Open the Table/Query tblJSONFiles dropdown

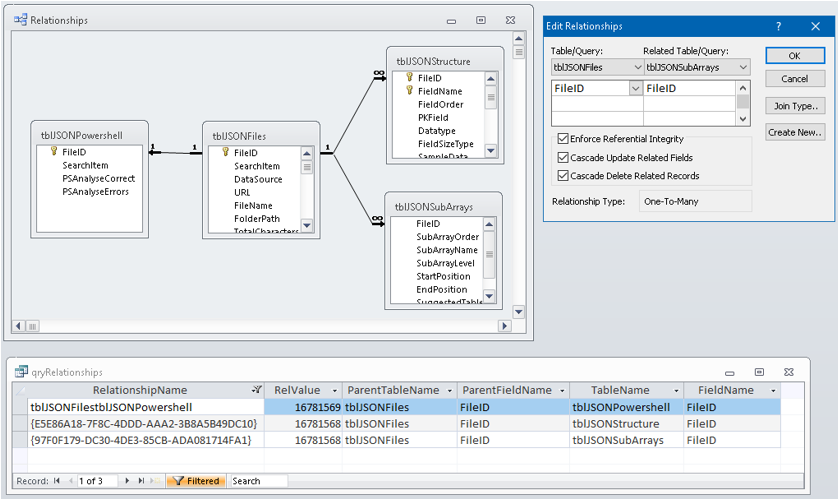pos(637,67)
